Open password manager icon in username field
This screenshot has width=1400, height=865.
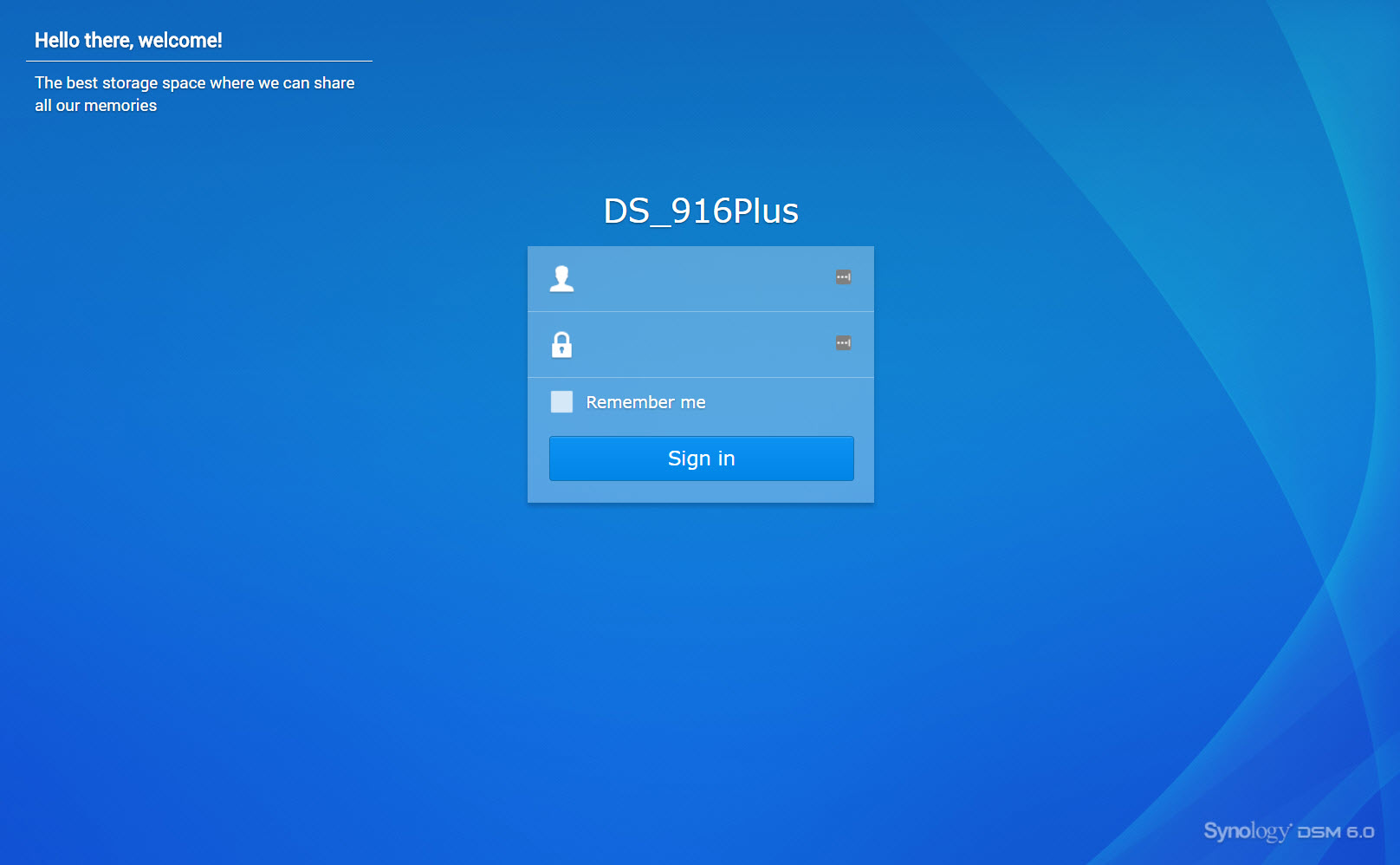(843, 277)
